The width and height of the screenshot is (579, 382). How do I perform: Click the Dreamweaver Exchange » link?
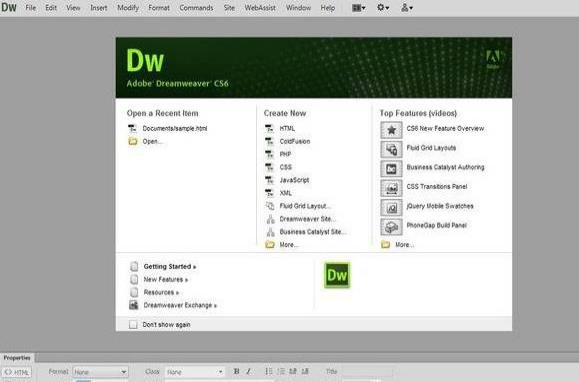click(180, 305)
